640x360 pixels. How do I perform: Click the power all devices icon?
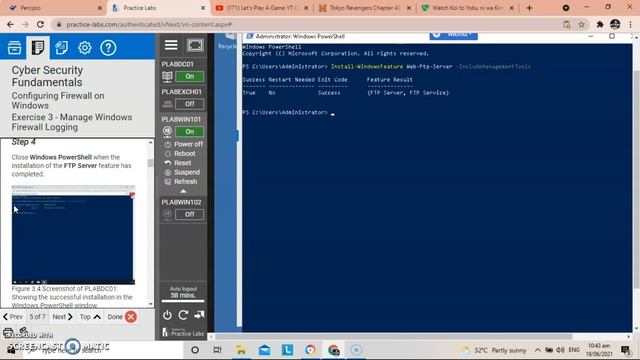(x=167, y=315)
